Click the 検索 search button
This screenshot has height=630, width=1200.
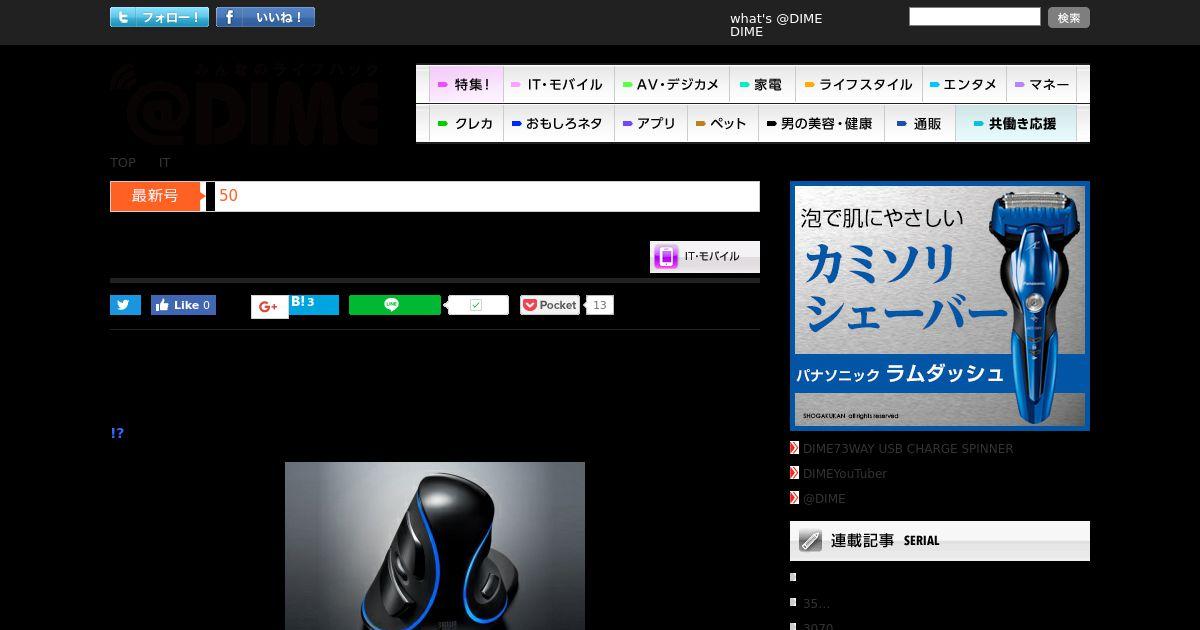(1069, 17)
